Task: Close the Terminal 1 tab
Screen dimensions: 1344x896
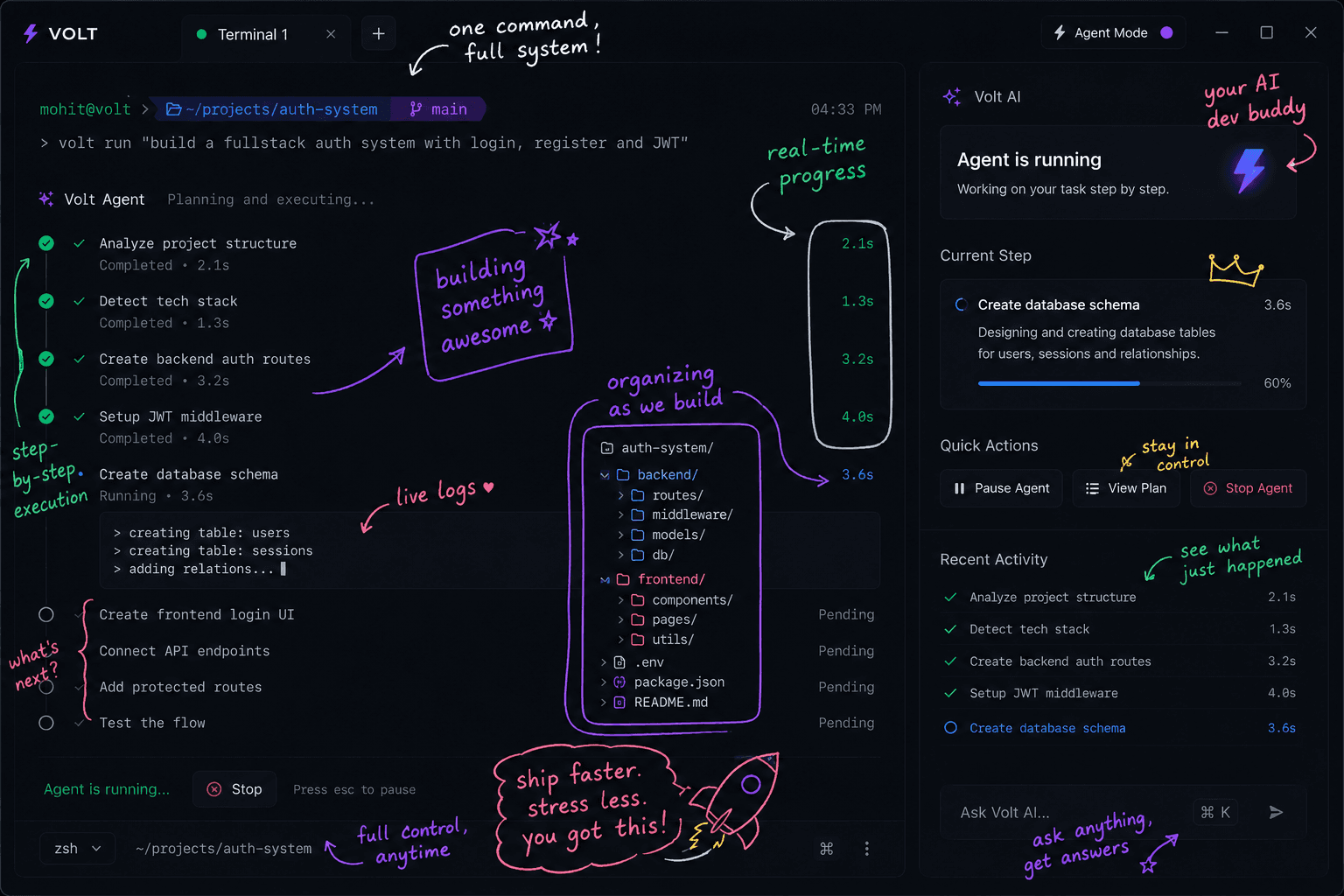Action: coord(331,34)
